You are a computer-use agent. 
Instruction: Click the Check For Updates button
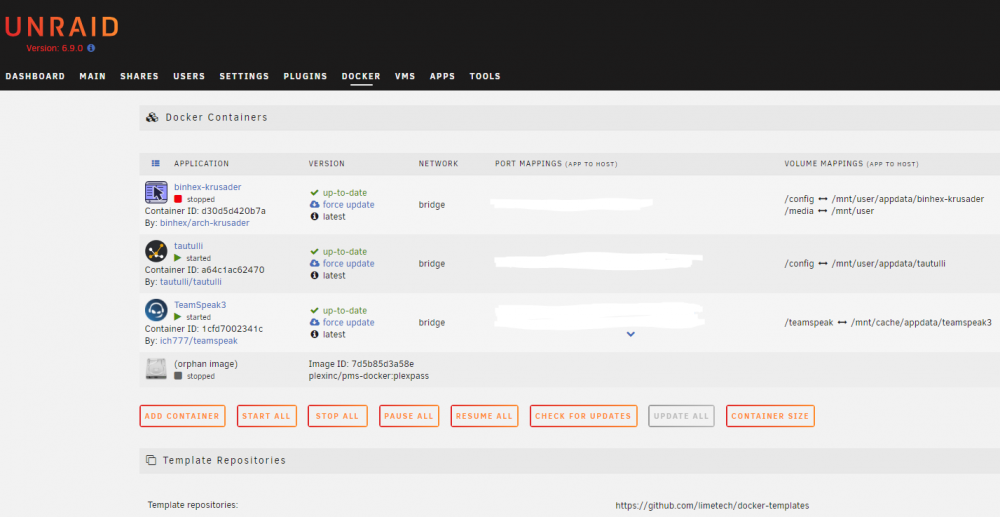(583, 416)
